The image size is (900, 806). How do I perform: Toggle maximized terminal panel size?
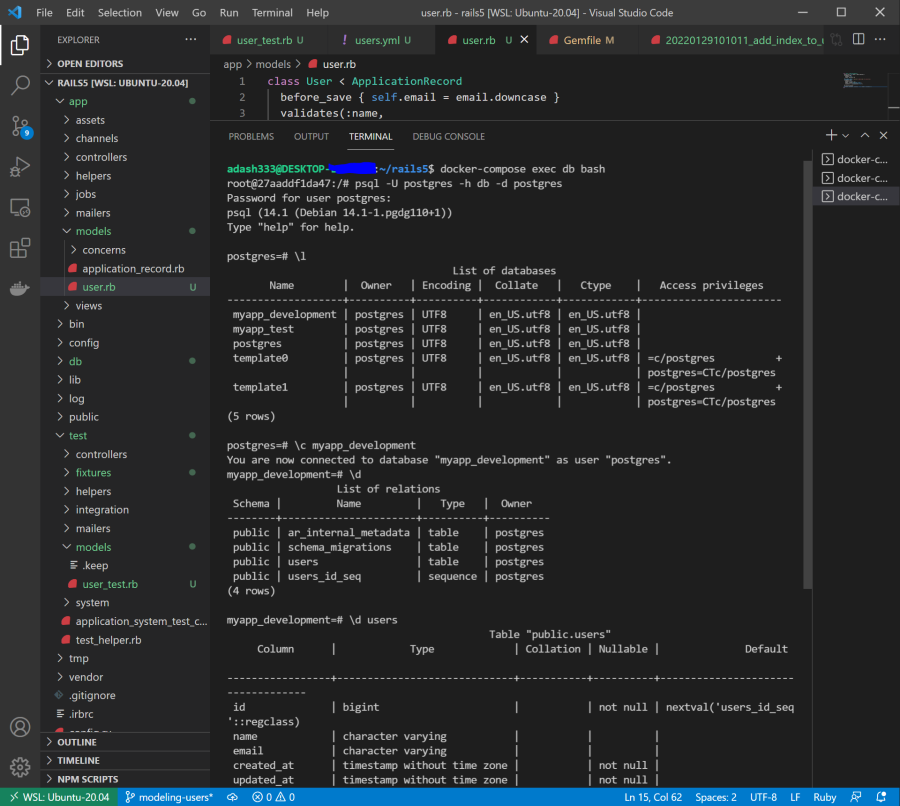tap(866, 135)
